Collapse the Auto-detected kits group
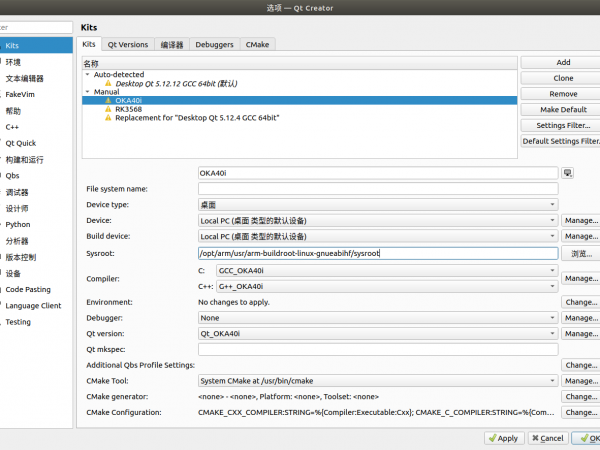Viewport: 600px width, 450px height. point(87,74)
